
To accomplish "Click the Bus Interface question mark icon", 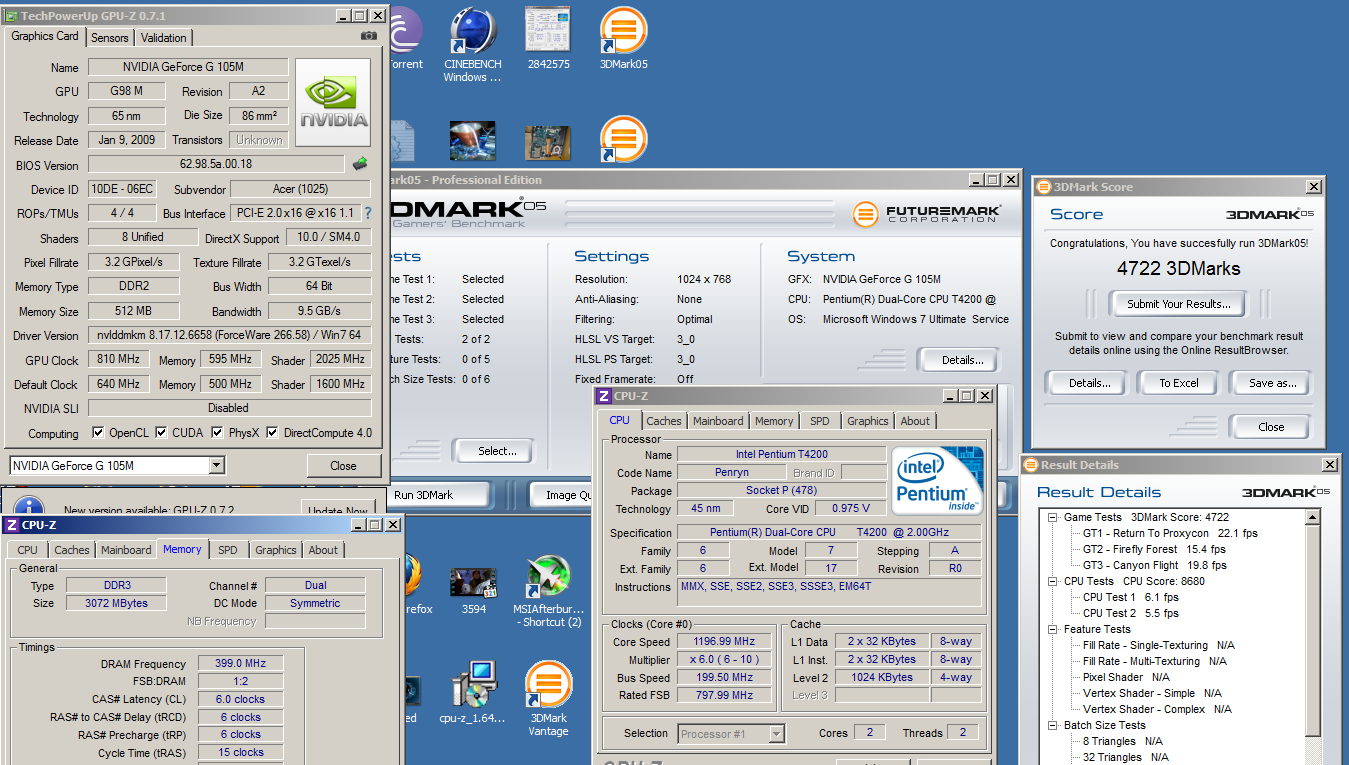I will pos(367,213).
